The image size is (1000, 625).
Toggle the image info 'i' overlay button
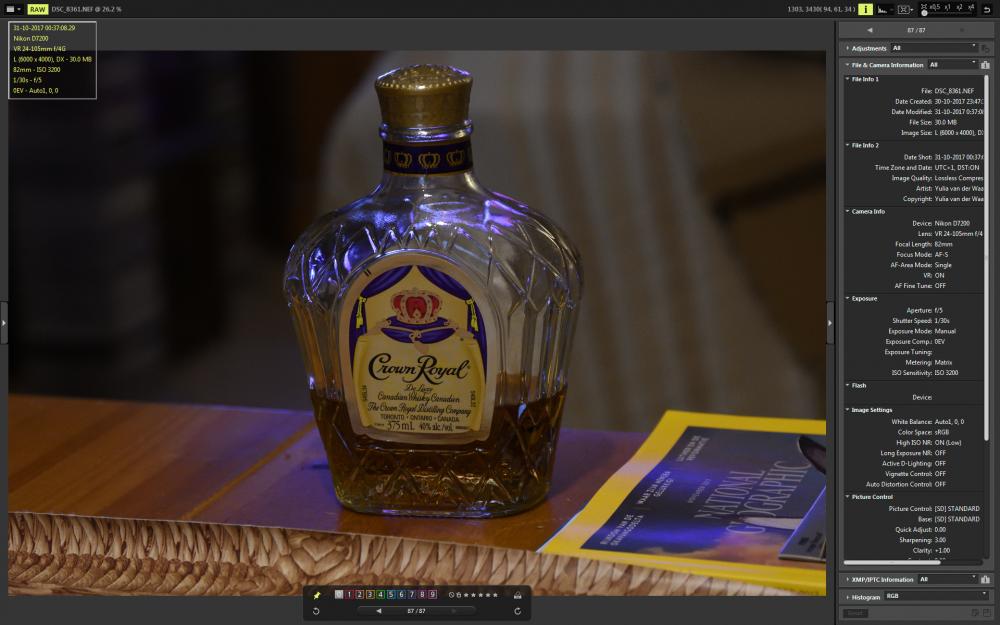865,10
